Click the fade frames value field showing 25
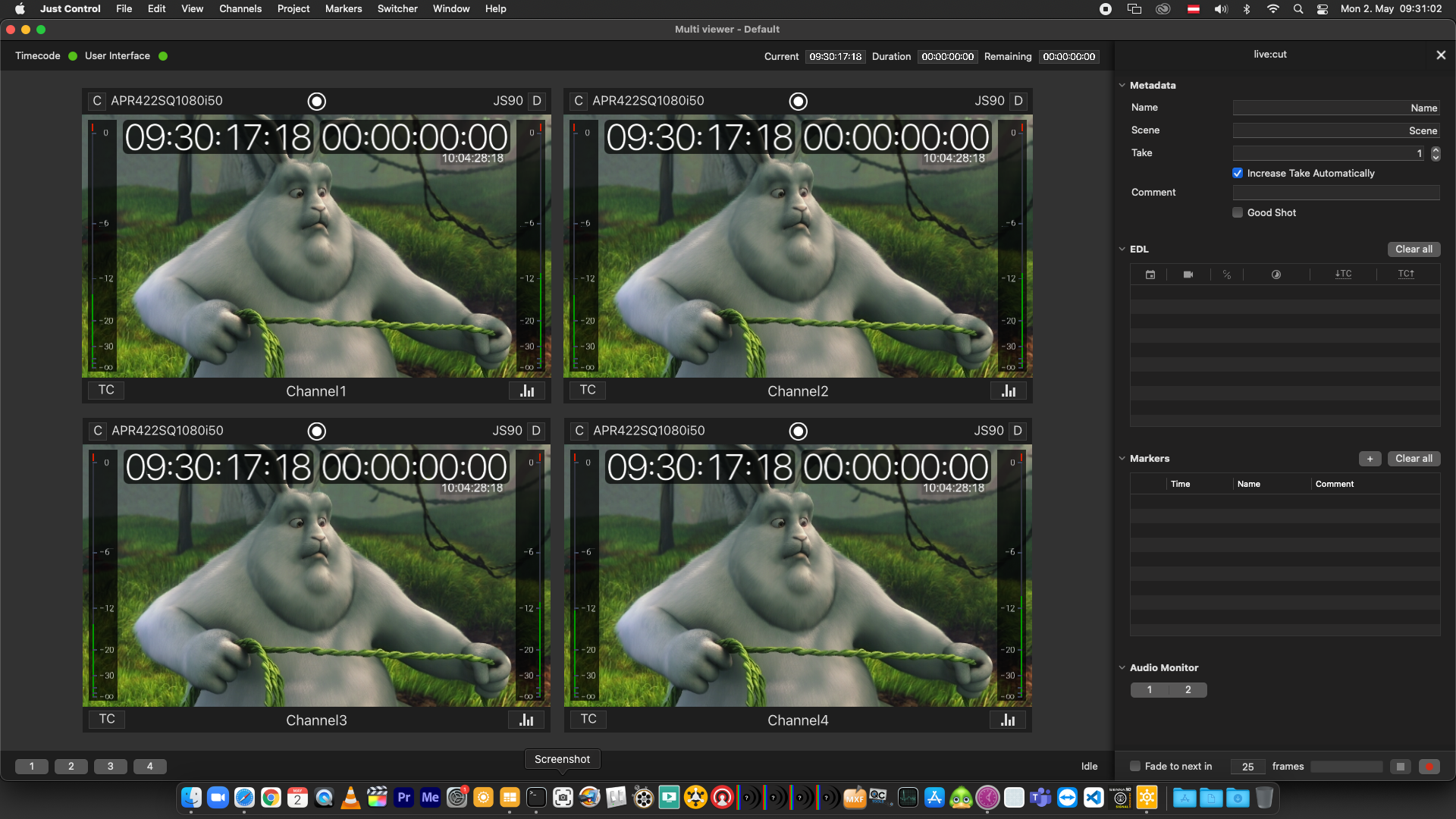Image resolution: width=1456 pixels, height=819 pixels. [1247, 767]
